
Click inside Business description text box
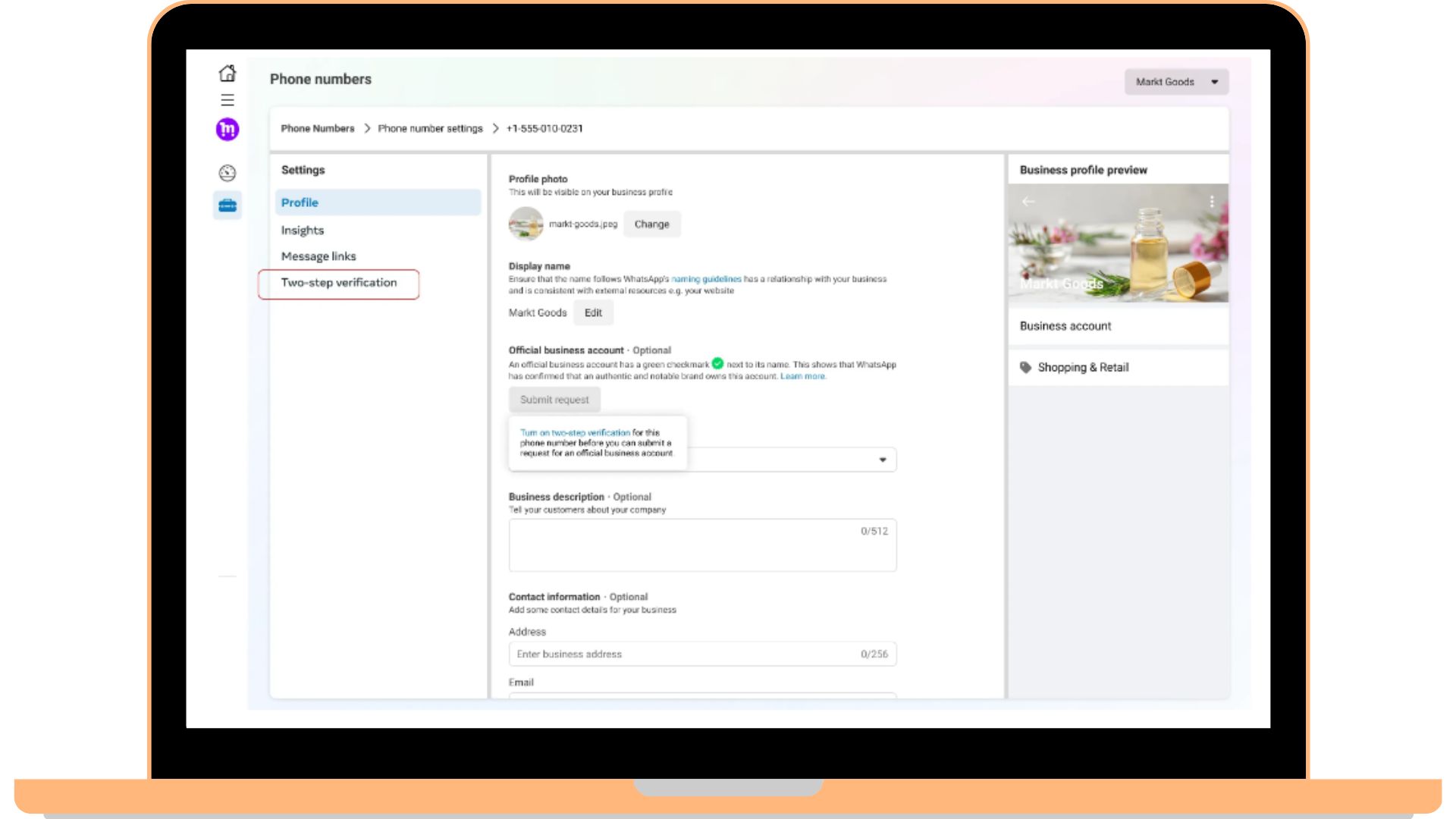coord(702,545)
